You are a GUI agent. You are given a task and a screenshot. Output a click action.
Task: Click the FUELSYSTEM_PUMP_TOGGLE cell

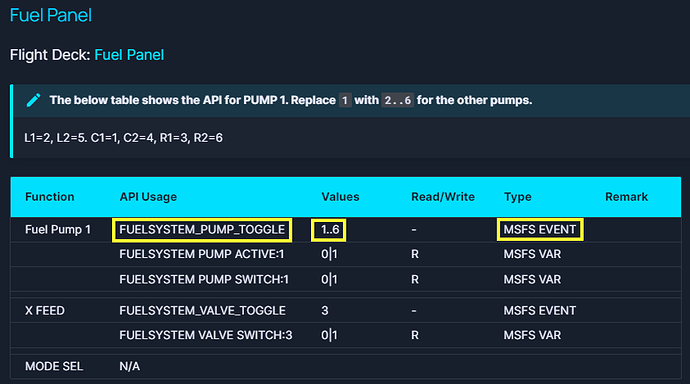202,230
